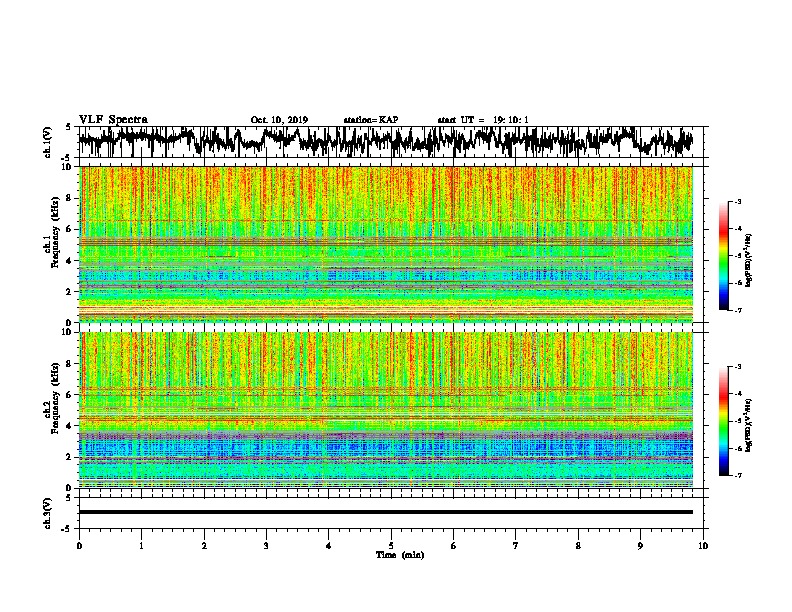
Task: Click the time axis tick label "1"
Action: tap(141, 546)
